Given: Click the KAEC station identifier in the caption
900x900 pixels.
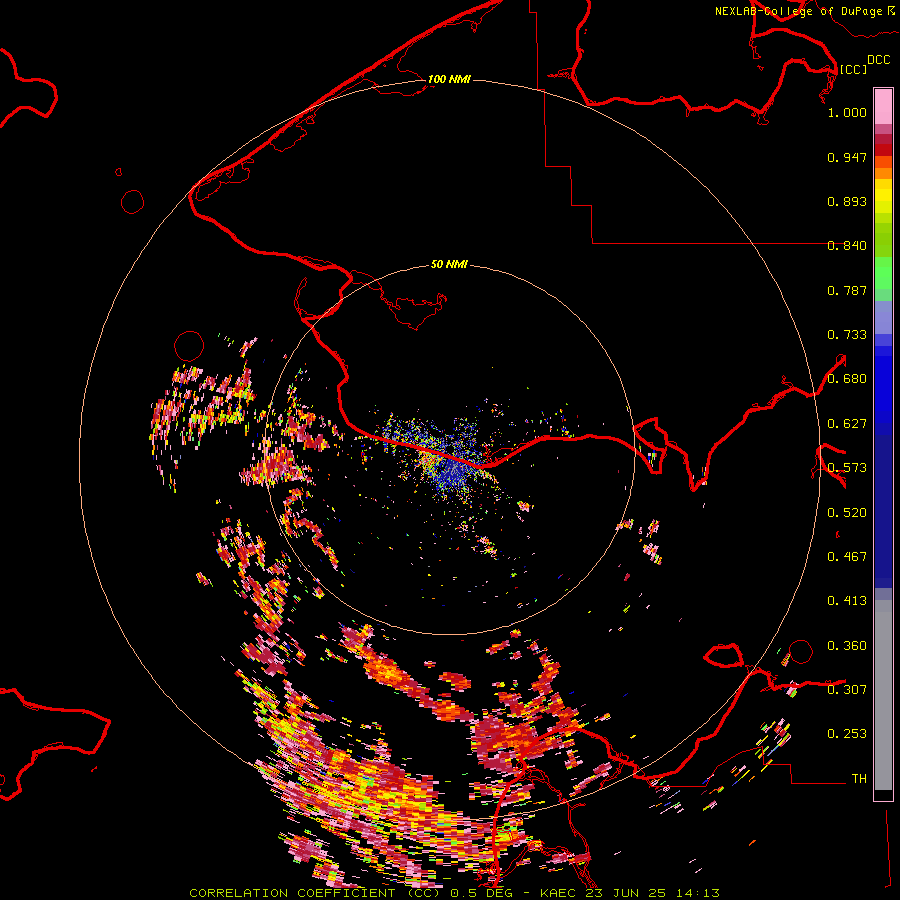Looking at the screenshot, I should click(x=557, y=893).
